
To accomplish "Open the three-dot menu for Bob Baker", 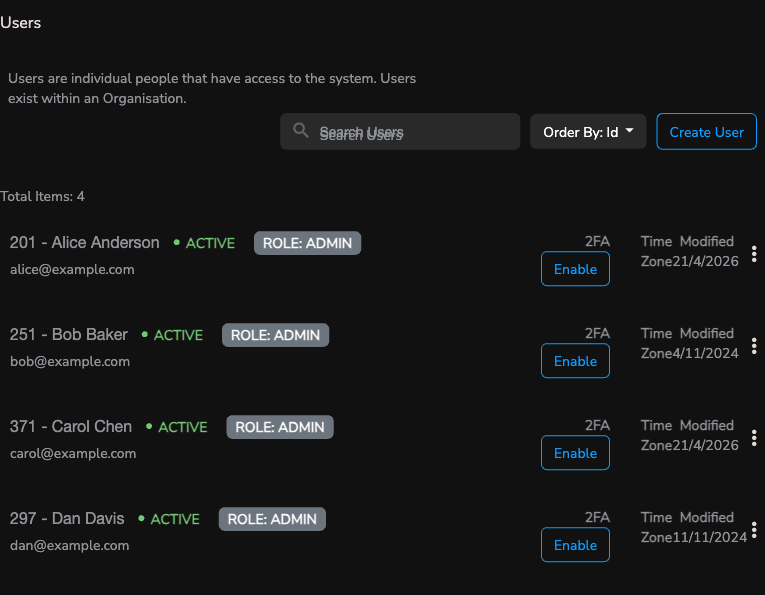I will click(754, 346).
